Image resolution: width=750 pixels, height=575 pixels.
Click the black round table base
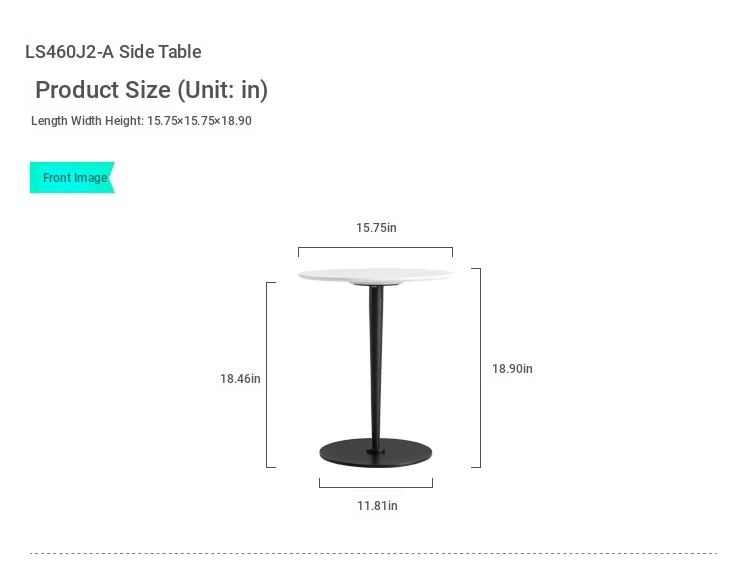pos(375,453)
